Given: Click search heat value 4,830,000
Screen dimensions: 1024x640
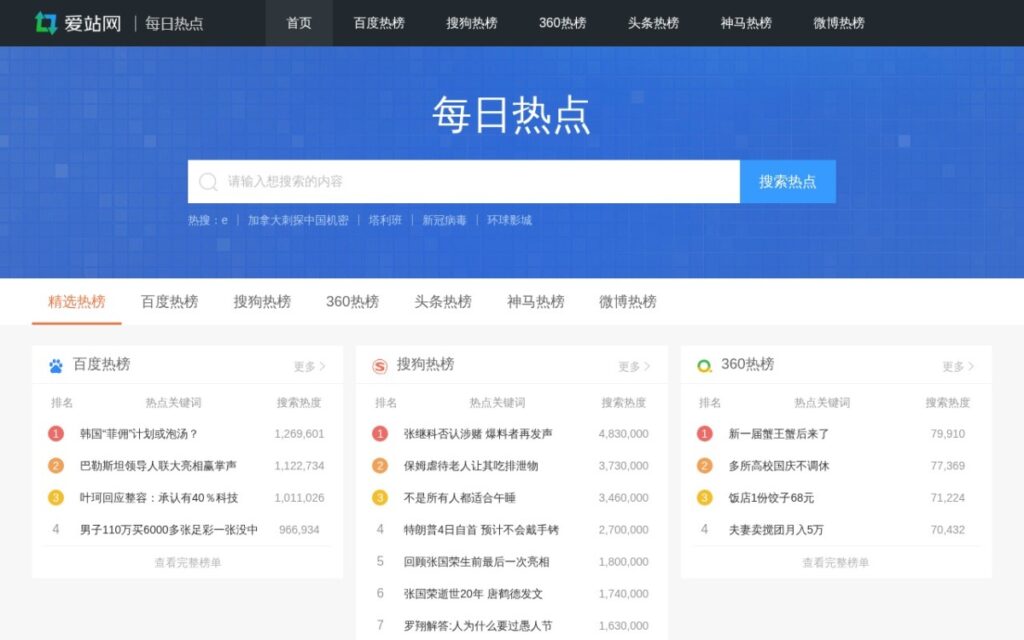Looking at the screenshot, I should pyautogui.click(x=624, y=434).
